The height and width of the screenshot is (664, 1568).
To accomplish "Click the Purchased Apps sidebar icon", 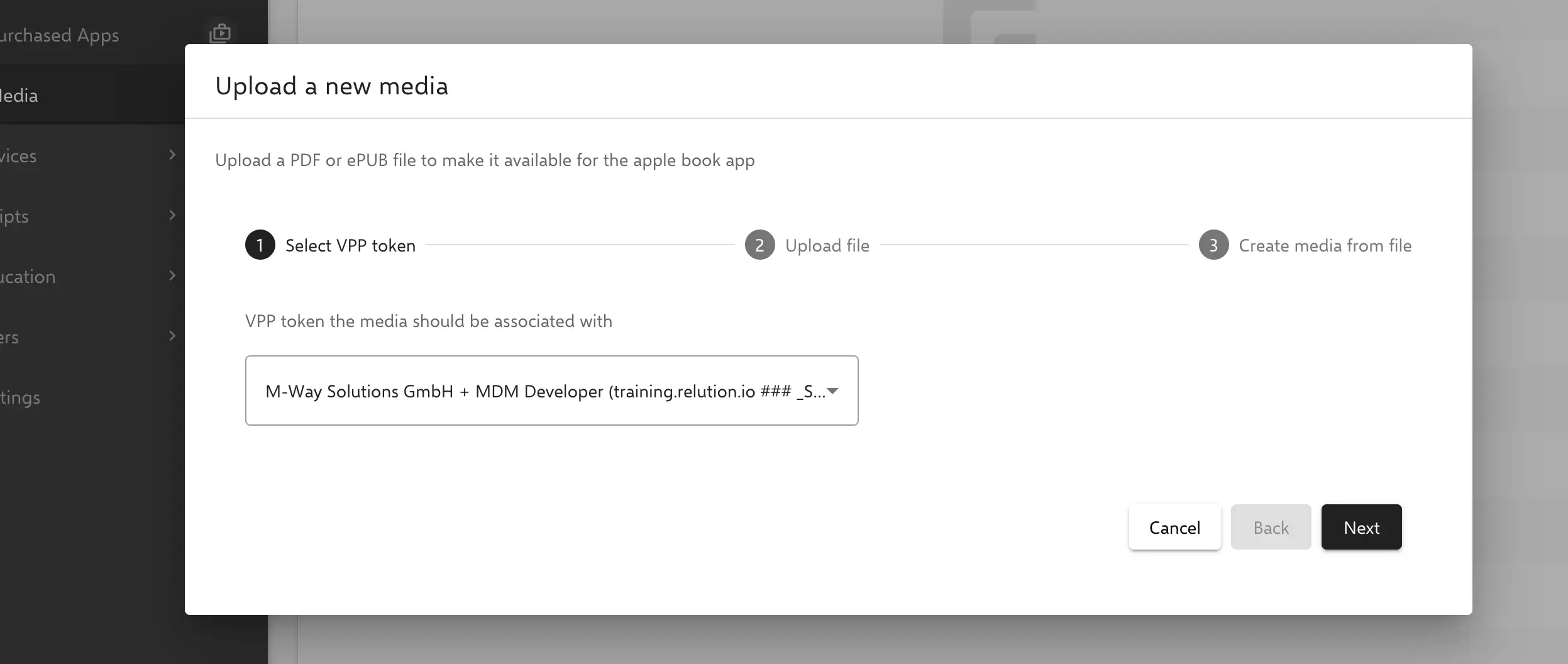I will [219, 33].
